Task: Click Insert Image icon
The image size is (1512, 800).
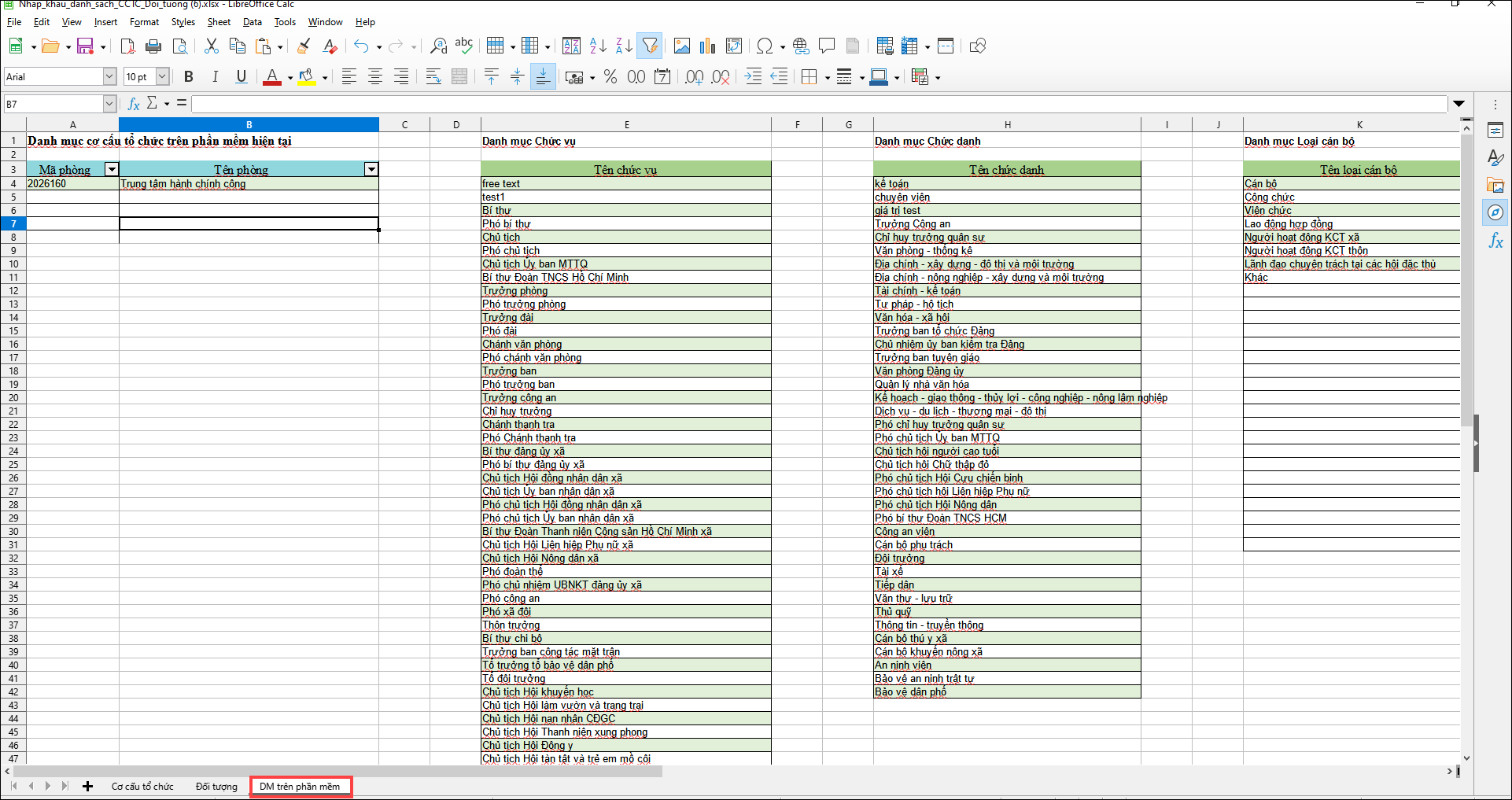Action: [x=682, y=46]
